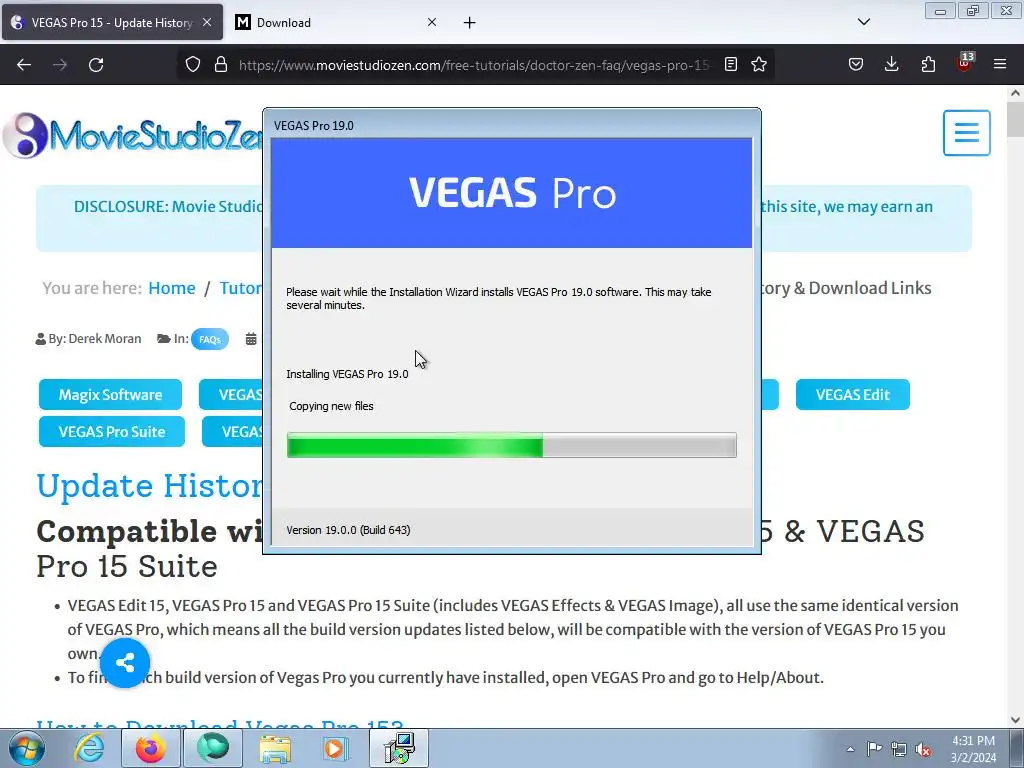The width and height of the screenshot is (1024, 768).
Task: Bookmark this page with the star icon
Action: (759, 64)
